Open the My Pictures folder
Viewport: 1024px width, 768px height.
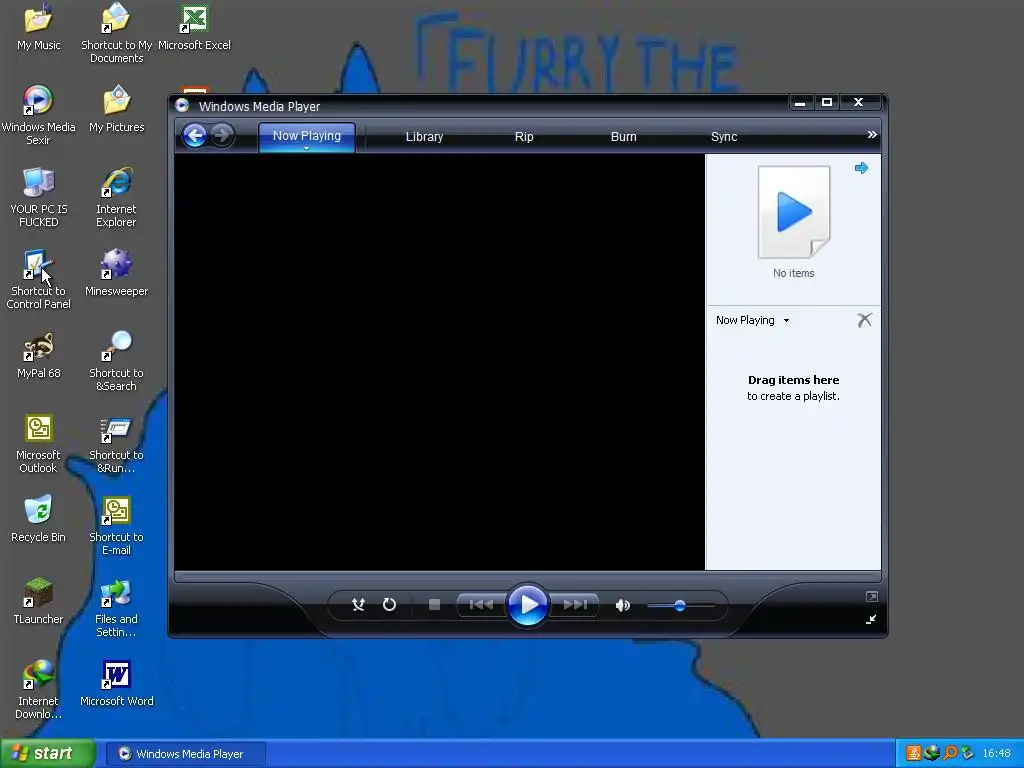pos(116,109)
